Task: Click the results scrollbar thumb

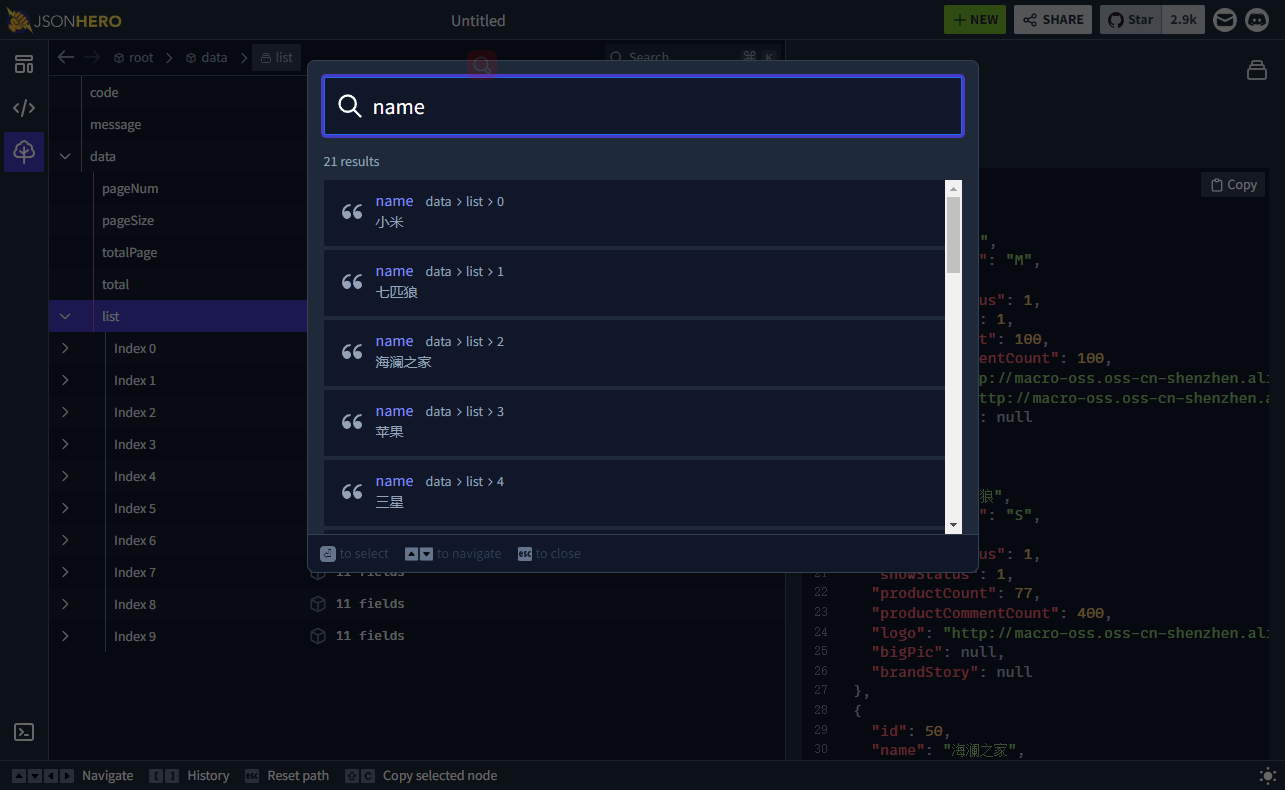Action: (953, 235)
